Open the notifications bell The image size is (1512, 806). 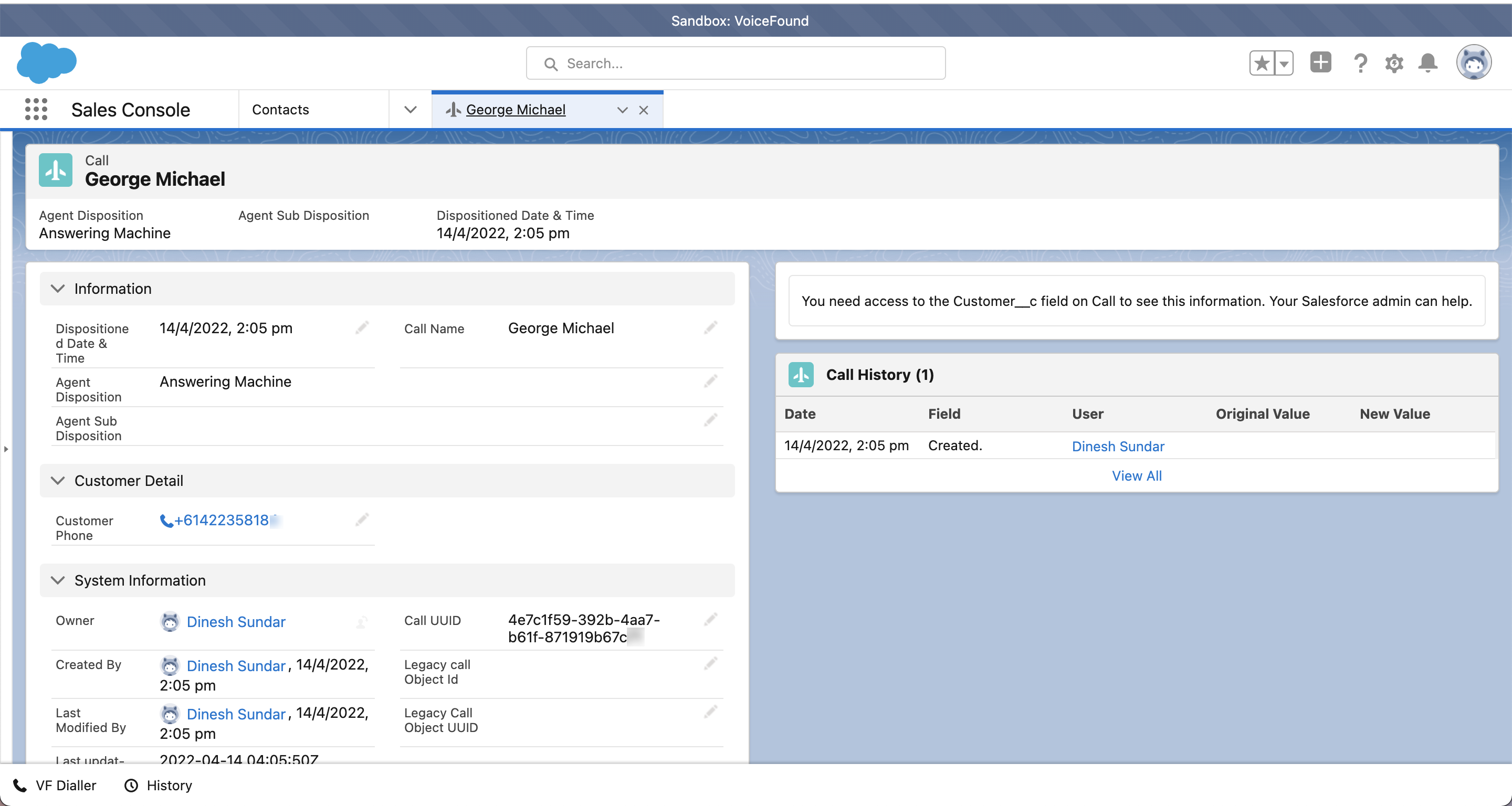click(1427, 63)
